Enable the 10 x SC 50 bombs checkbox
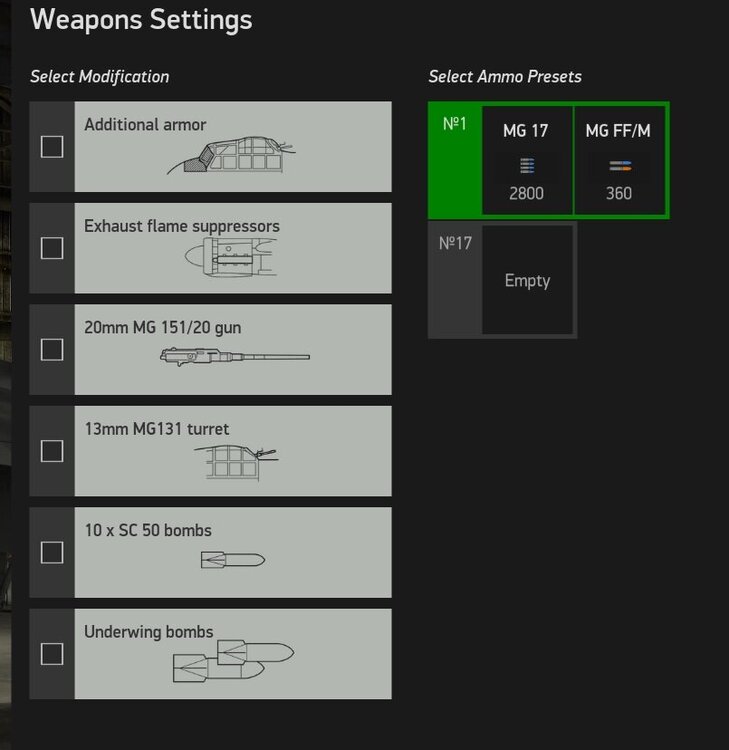729x750 pixels. pyautogui.click(x=52, y=552)
